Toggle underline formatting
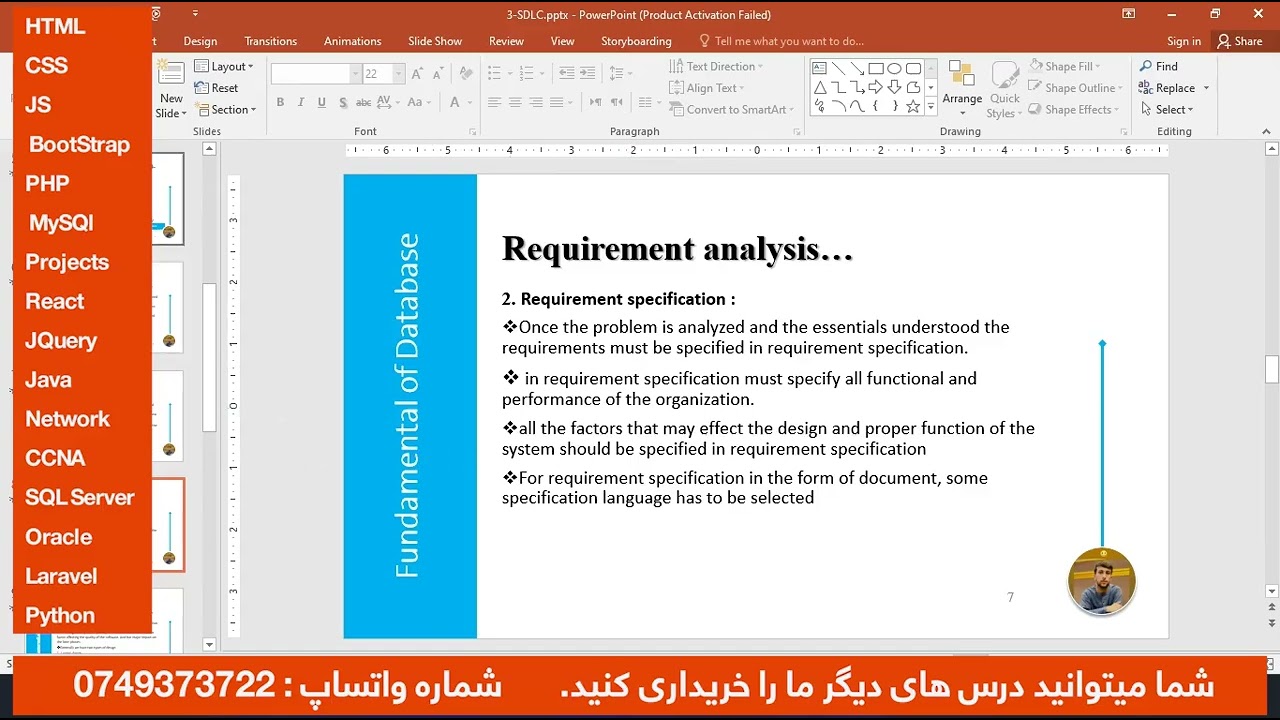1280x720 pixels. pyautogui.click(x=322, y=102)
